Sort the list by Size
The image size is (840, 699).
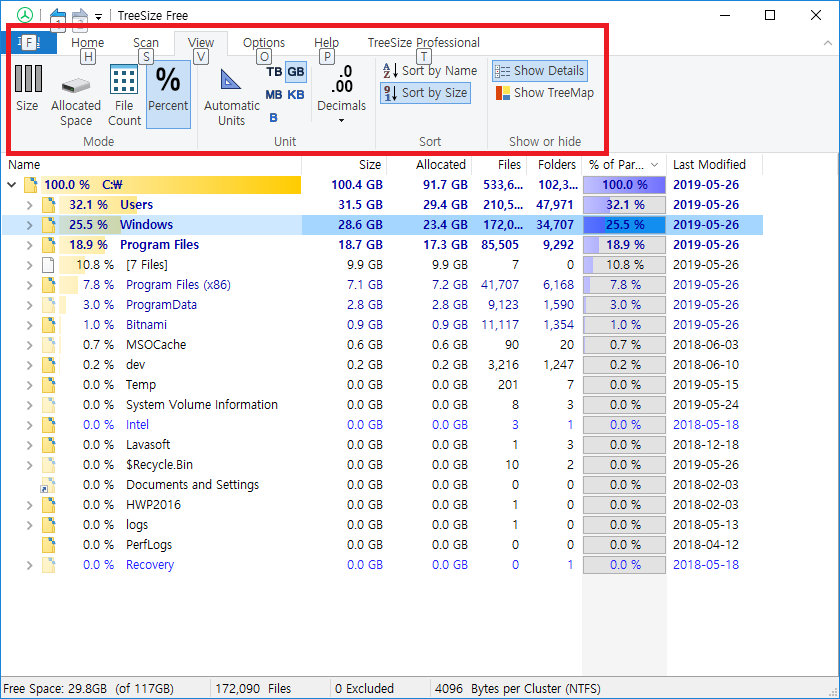[x=425, y=93]
